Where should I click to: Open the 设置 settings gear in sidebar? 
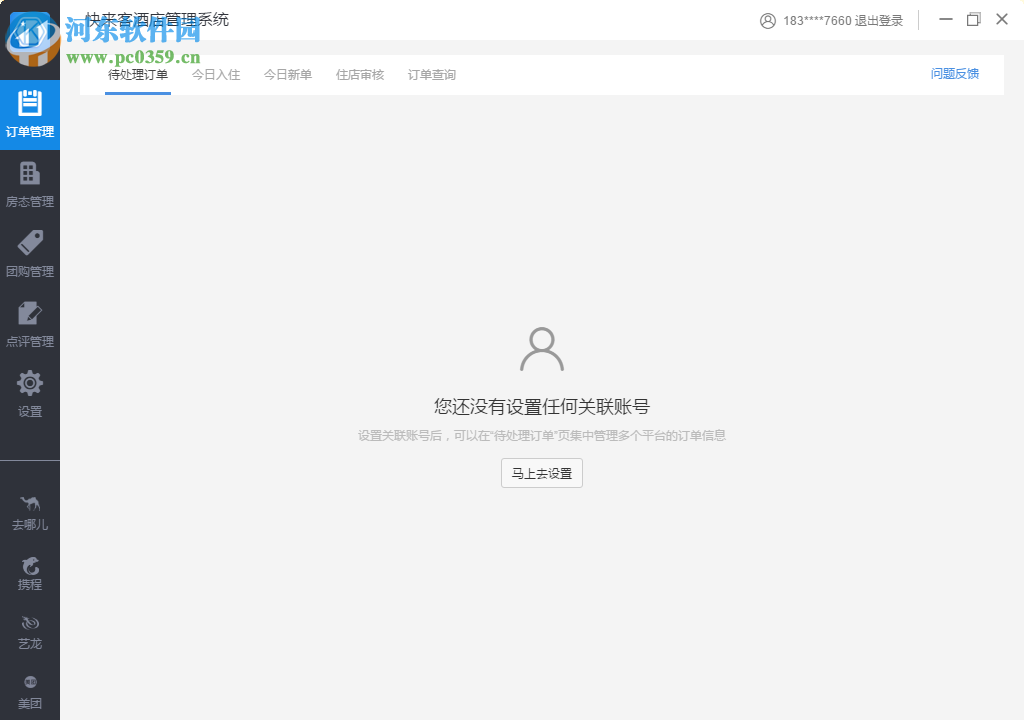coord(30,395)
